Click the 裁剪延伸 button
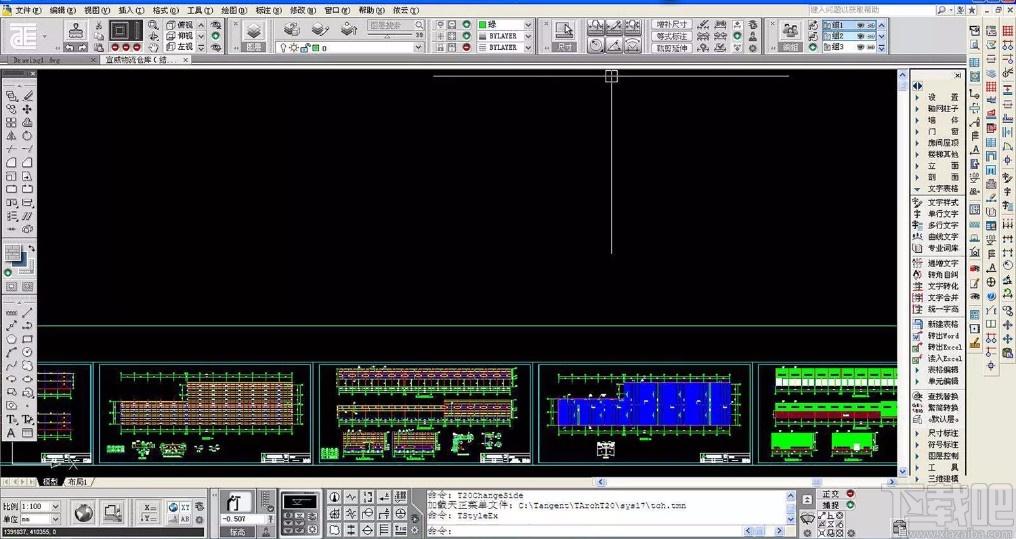Screen dimensions: 1016x539 click(x=671, y=48)
